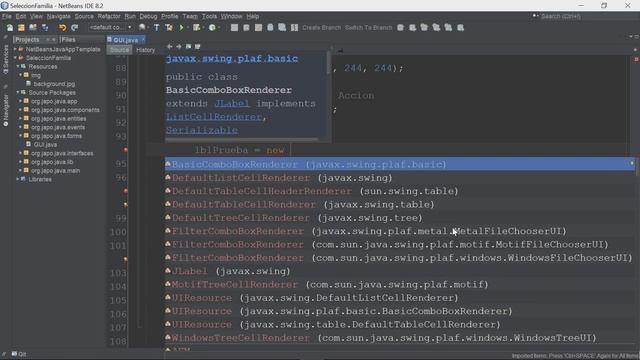
Task: Click Git icon immediately right of Switch To Branch
Action: [400, 28]
